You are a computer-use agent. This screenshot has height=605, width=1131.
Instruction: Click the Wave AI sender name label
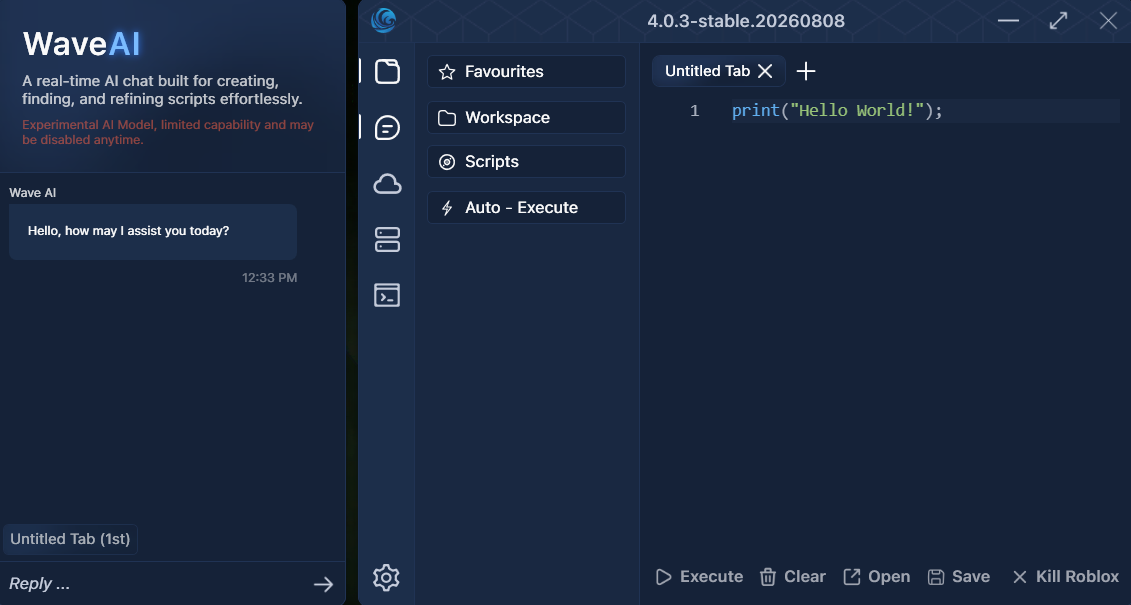click(x=32, y=193)
